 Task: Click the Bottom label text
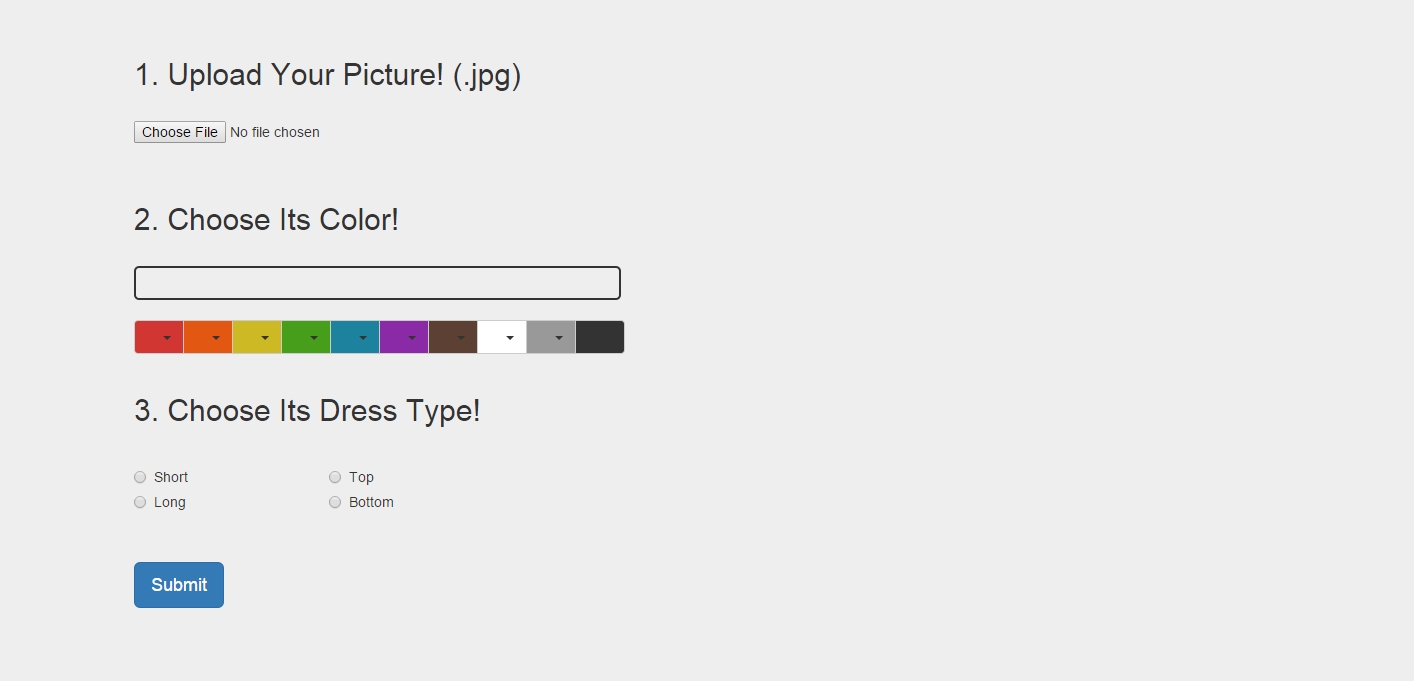click(x=371, y=502)
